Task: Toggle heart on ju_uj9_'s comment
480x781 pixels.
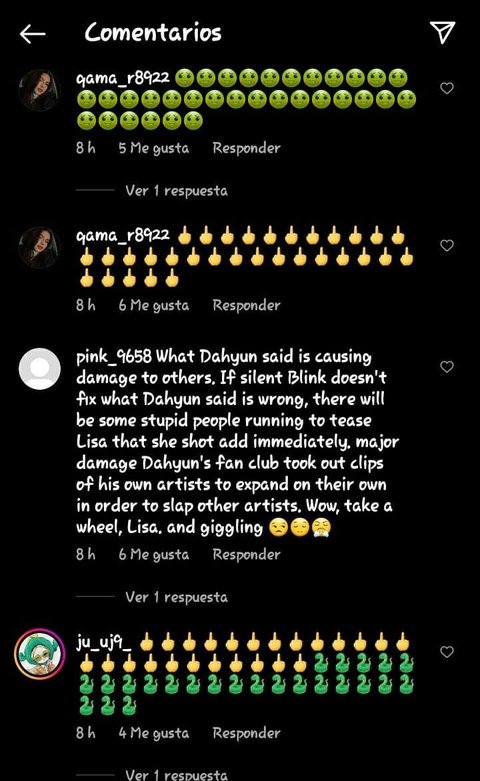Action: [447, 651]
